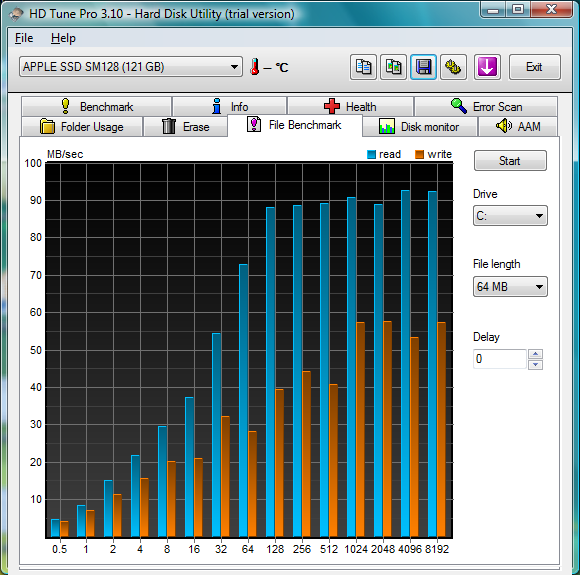Click the thermometer temperature indicator
The height and width of the screenshot is (575, 580).
click(254, 67)
